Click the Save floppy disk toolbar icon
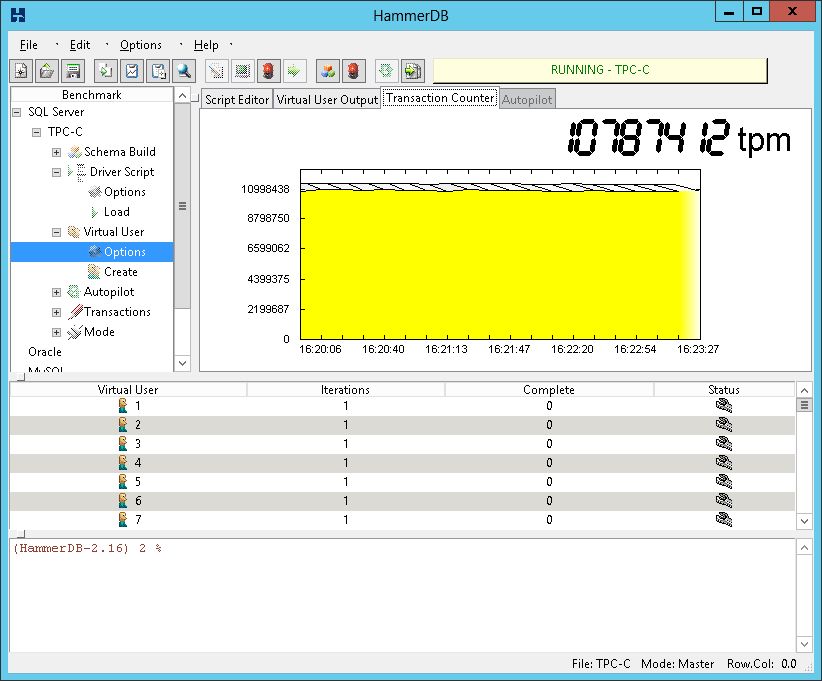 coord(73,71)
